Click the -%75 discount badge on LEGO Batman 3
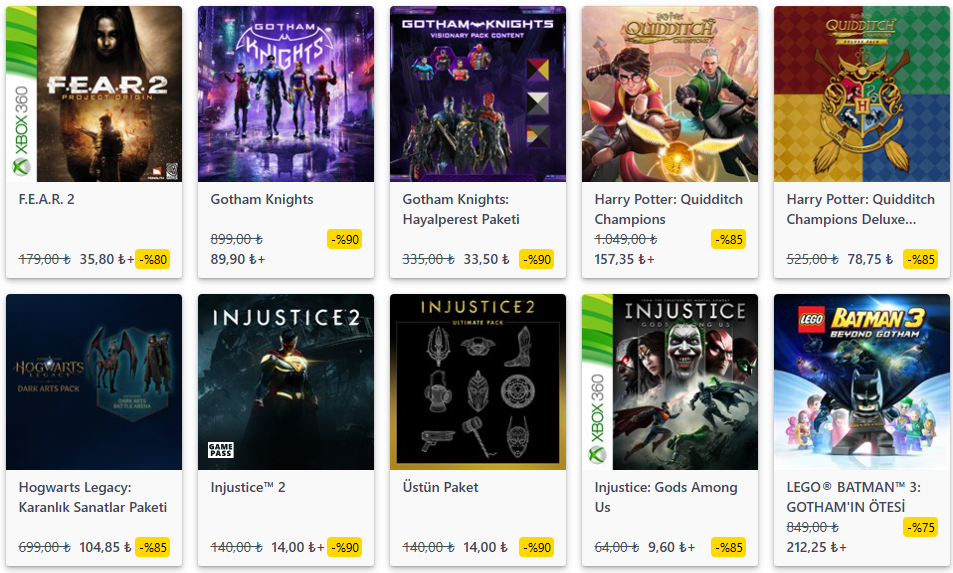The width and height of the screenshot is (953, 573). [920, 527]
